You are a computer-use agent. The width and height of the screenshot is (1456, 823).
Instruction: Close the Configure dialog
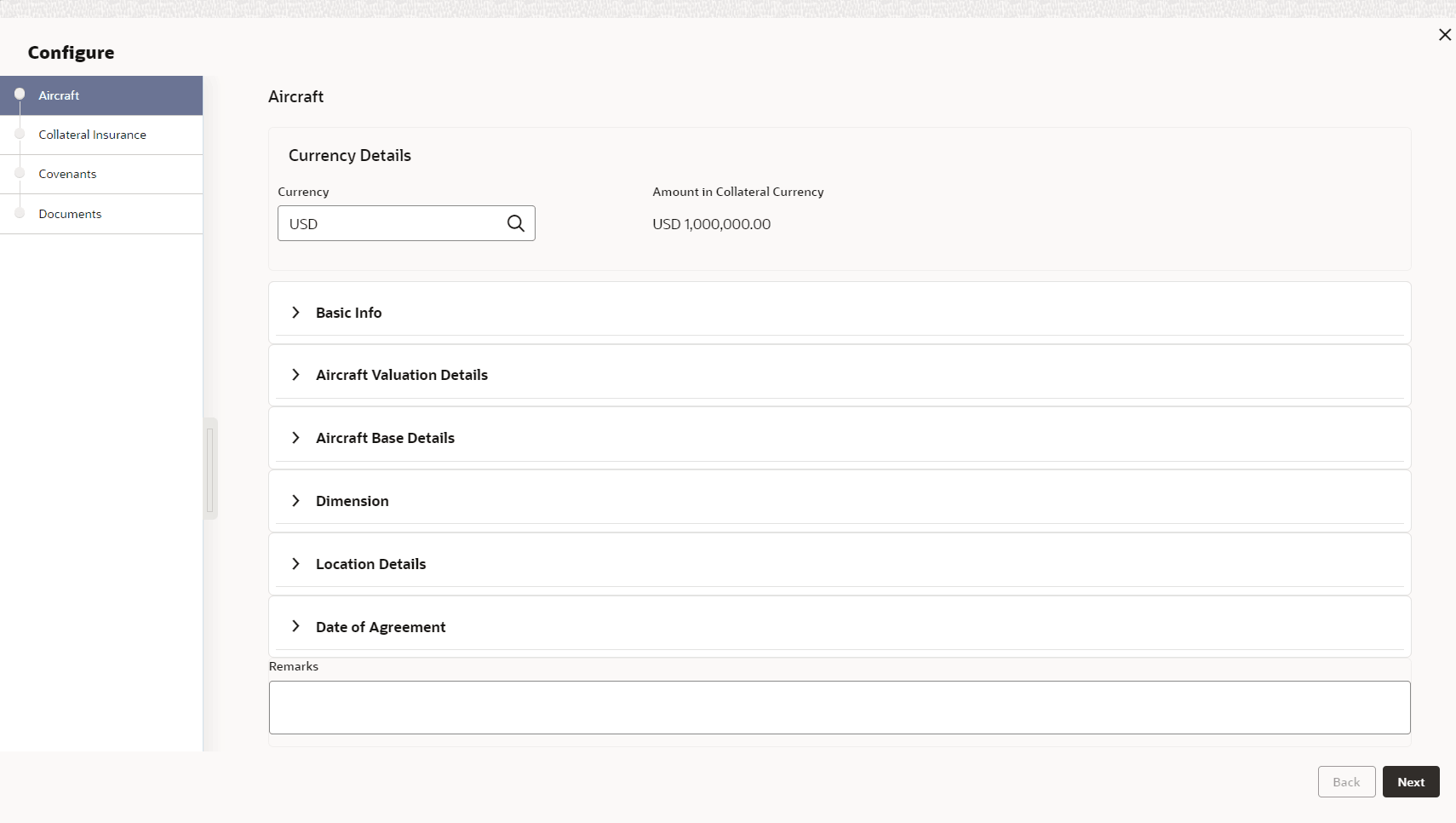[x=1445, y=35]
